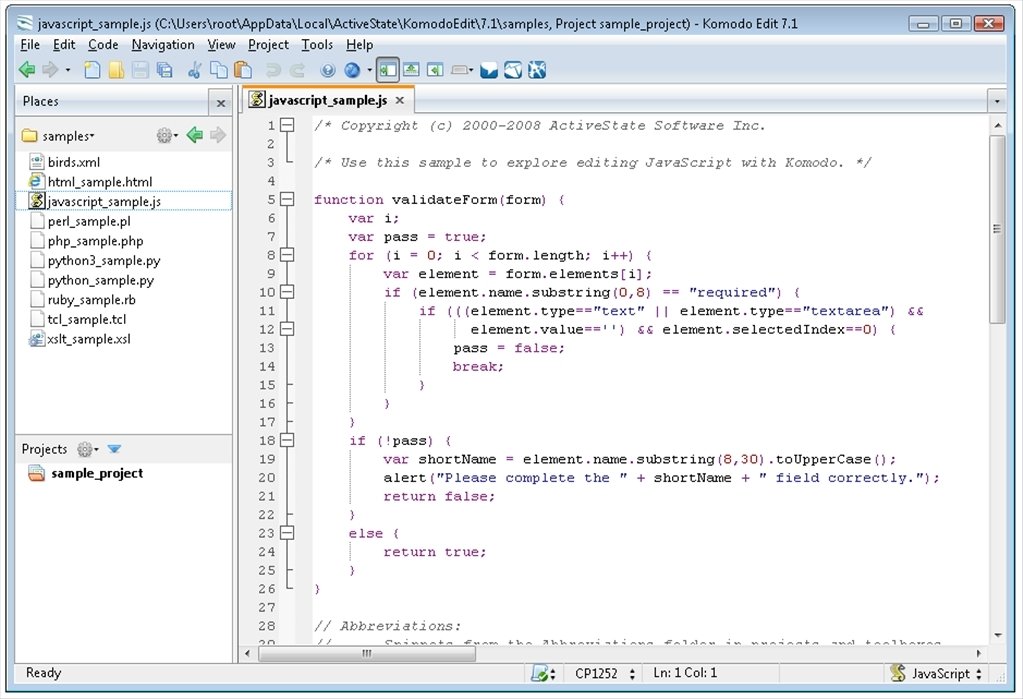
Task: Click the dark blue envelope-like toolbar icon
Action: [x=489, y=70]
